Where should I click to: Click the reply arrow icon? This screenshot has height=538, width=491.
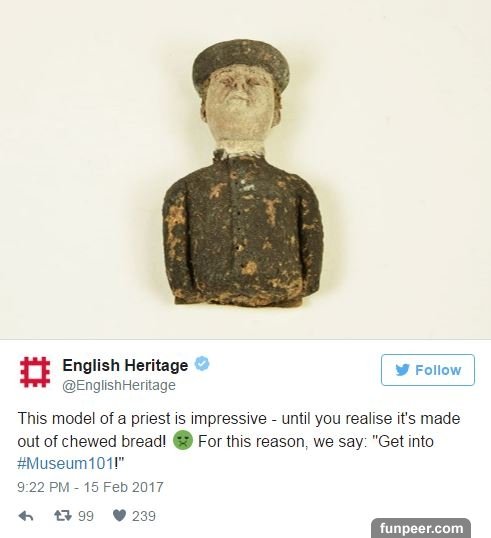point(26,516)
